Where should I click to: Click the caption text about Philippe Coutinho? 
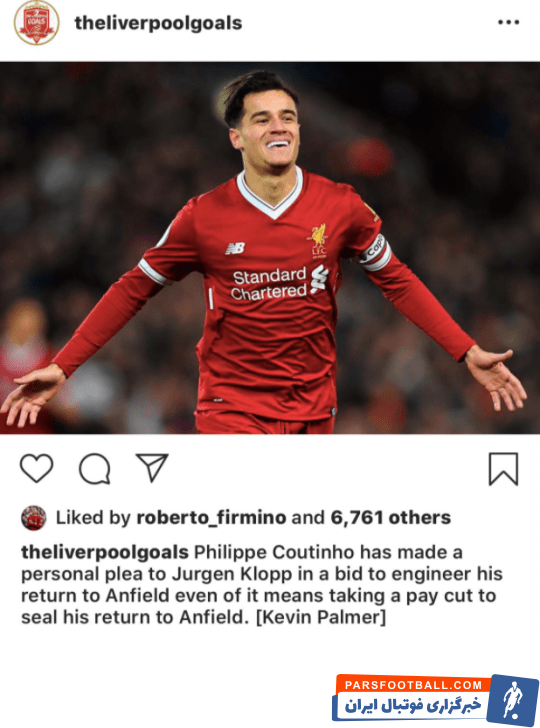(262, 585)
